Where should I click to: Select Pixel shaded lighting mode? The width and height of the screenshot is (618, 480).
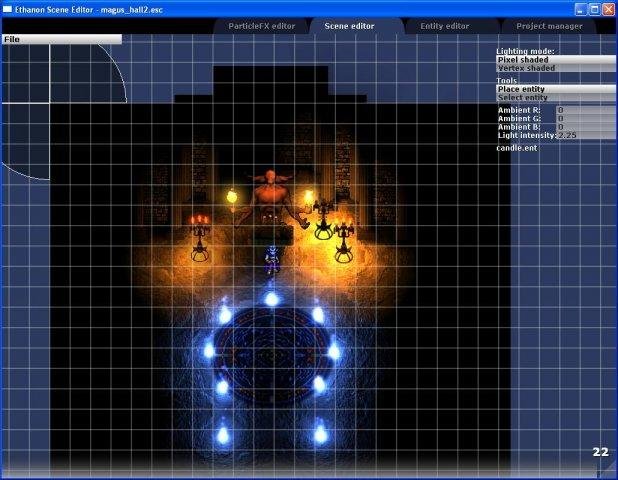pyautogui.click(x=556, y=60)
